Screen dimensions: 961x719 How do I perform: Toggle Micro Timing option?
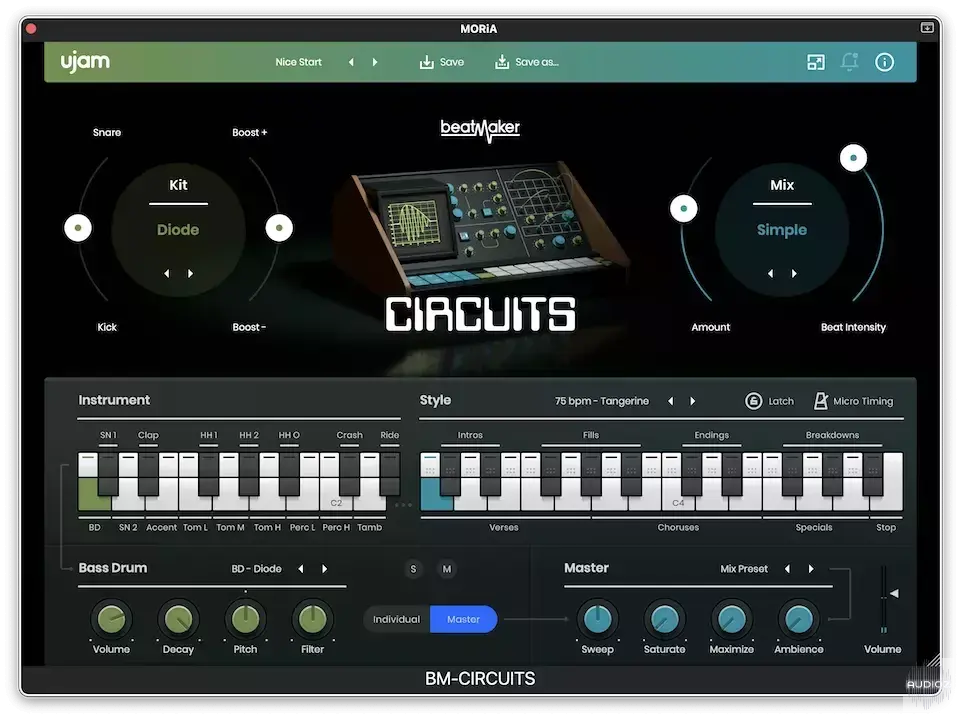pyautogui.click(x=853, y=401)
